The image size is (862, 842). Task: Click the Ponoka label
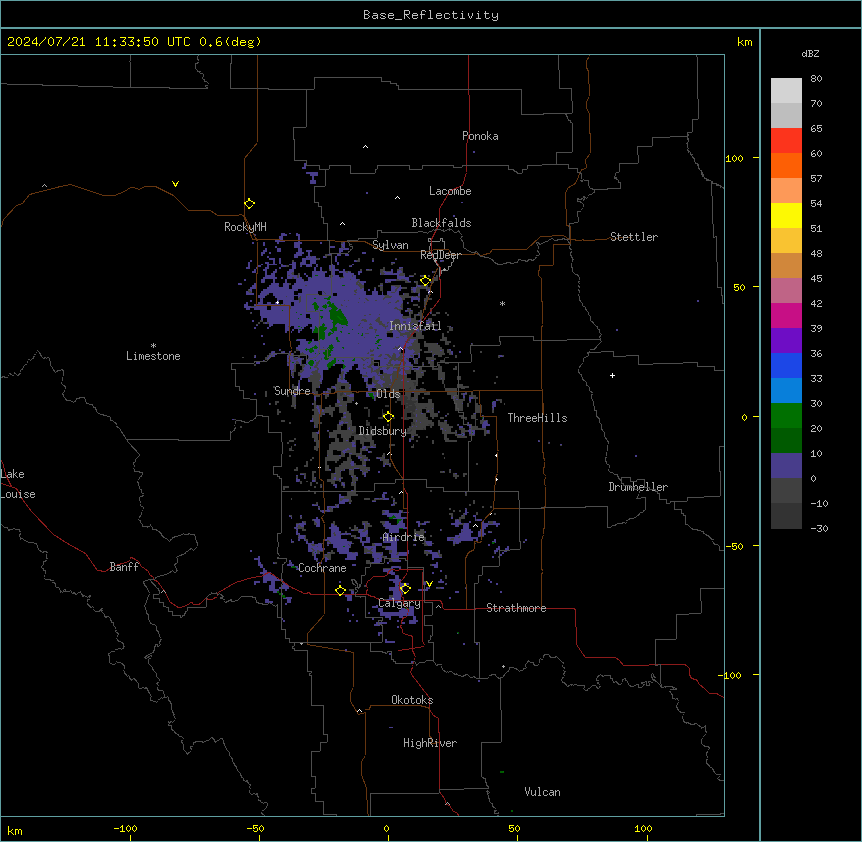480,136
